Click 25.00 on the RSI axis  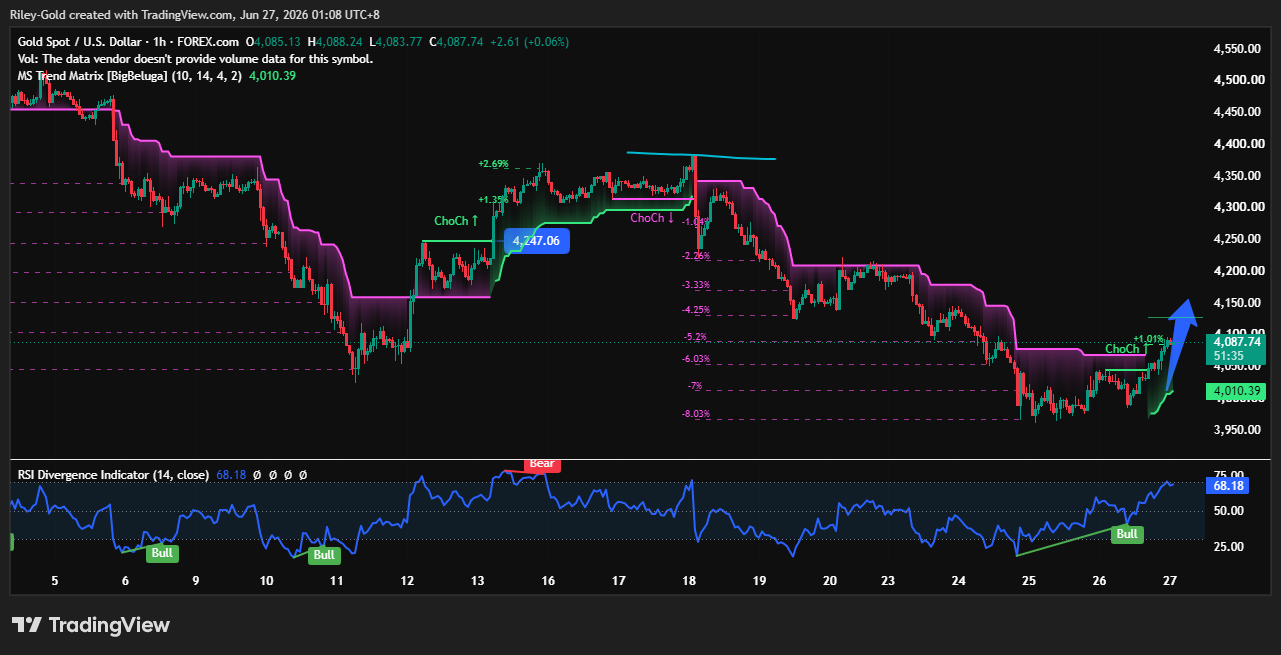1230,547
